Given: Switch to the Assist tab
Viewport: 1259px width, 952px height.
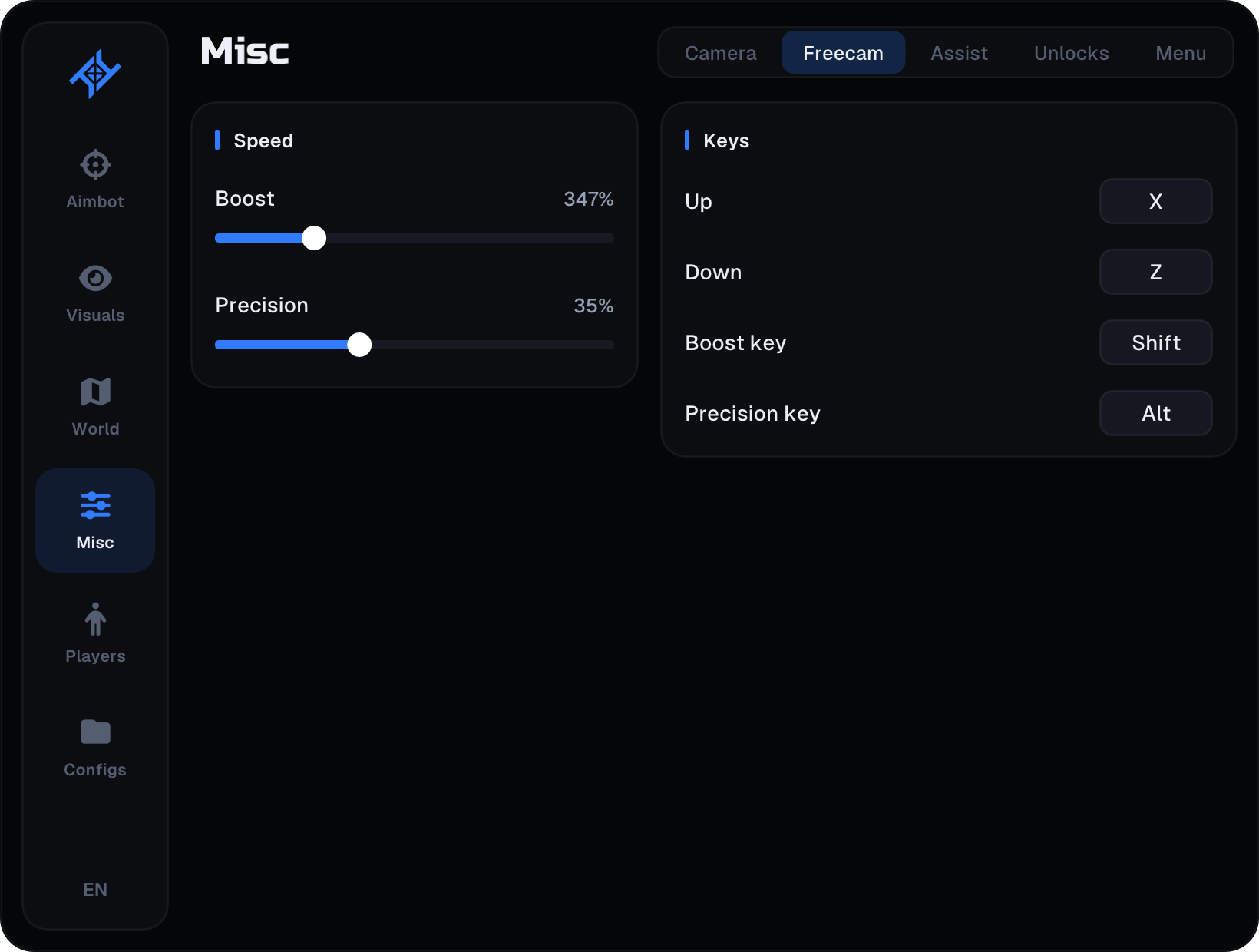Looking at the screenshot, I should click(x=959, y=53).
